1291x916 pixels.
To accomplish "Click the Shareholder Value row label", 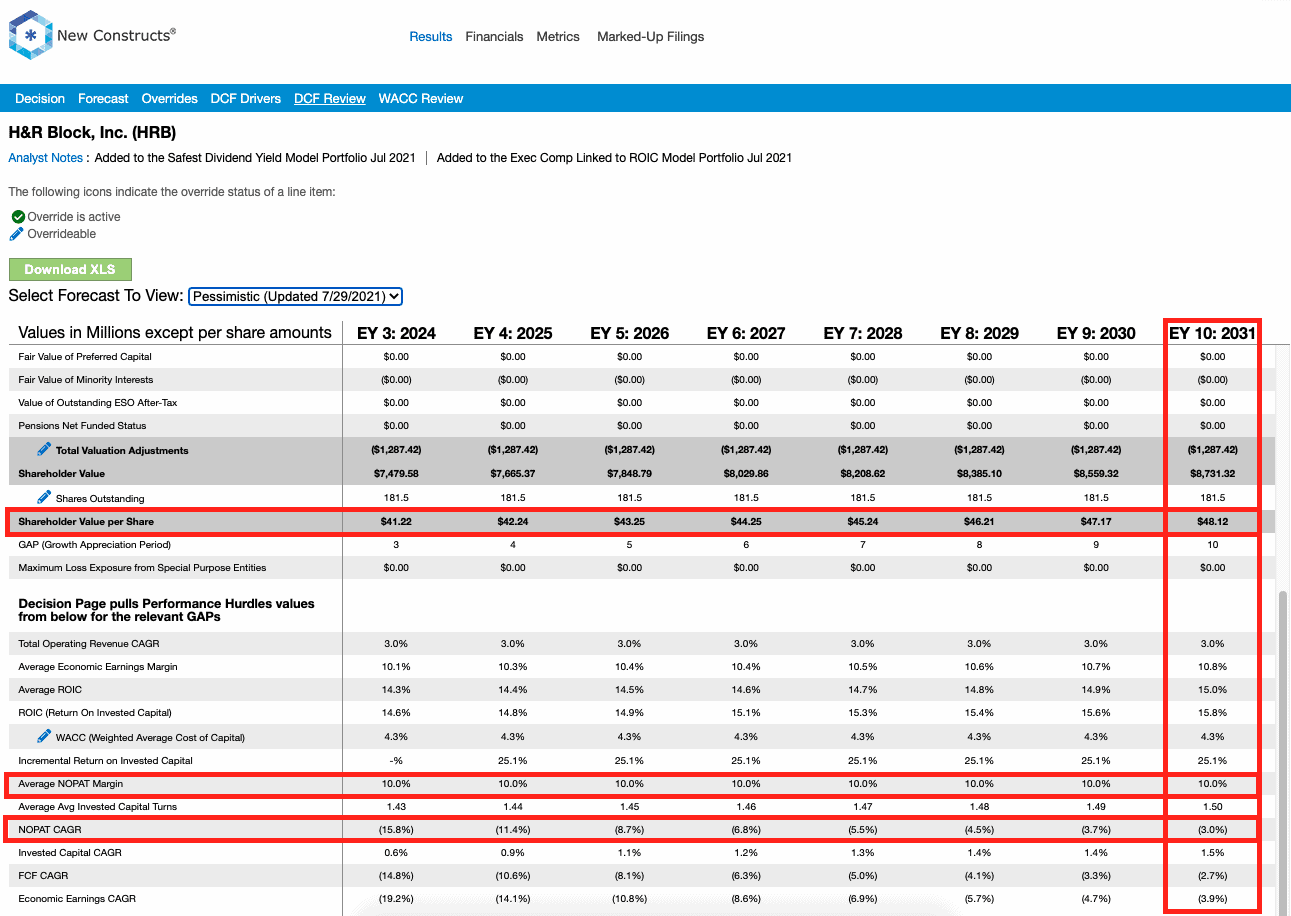I will click(x=61, y=474).
